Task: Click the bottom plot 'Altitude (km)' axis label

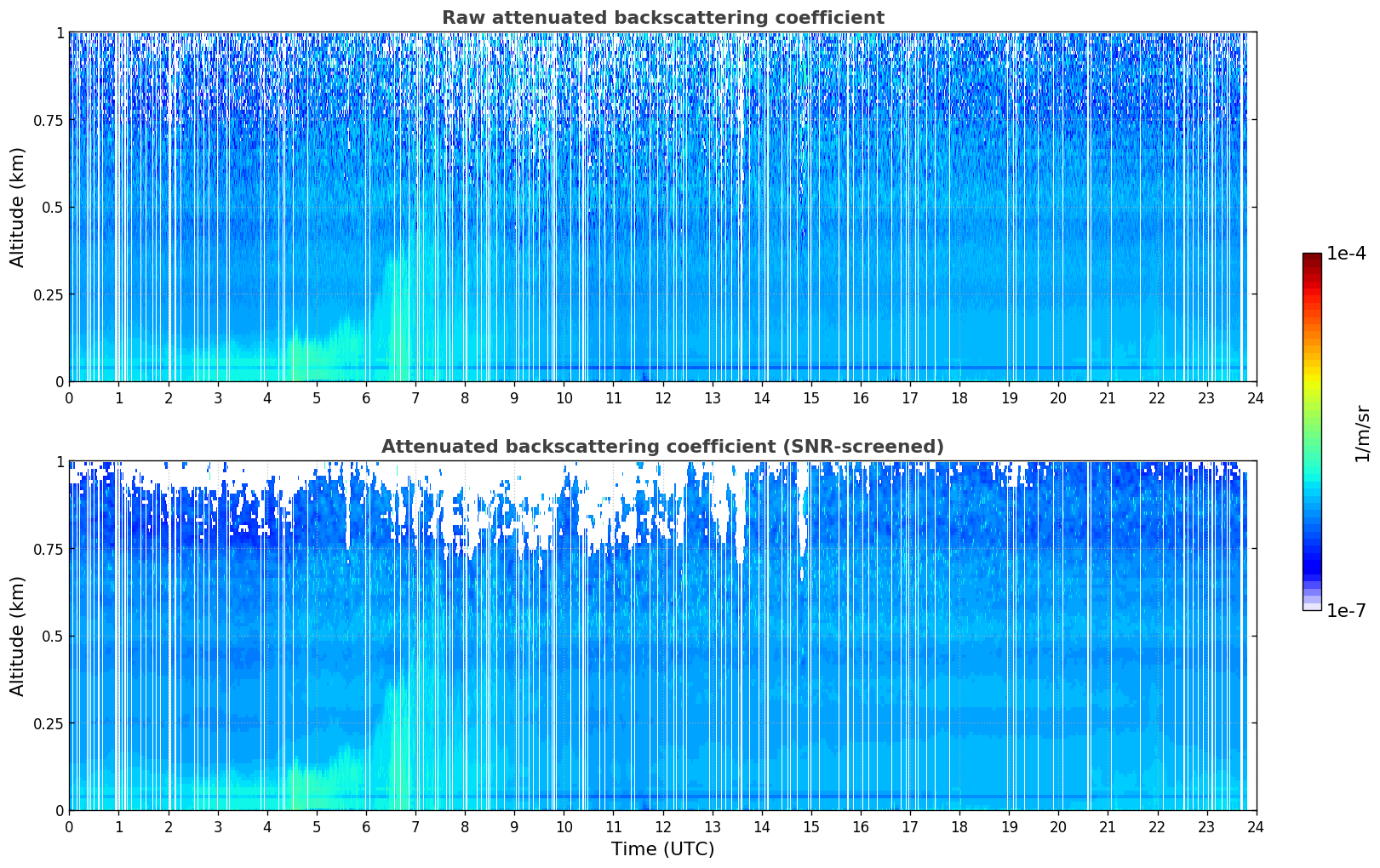Action: (18, 636)
